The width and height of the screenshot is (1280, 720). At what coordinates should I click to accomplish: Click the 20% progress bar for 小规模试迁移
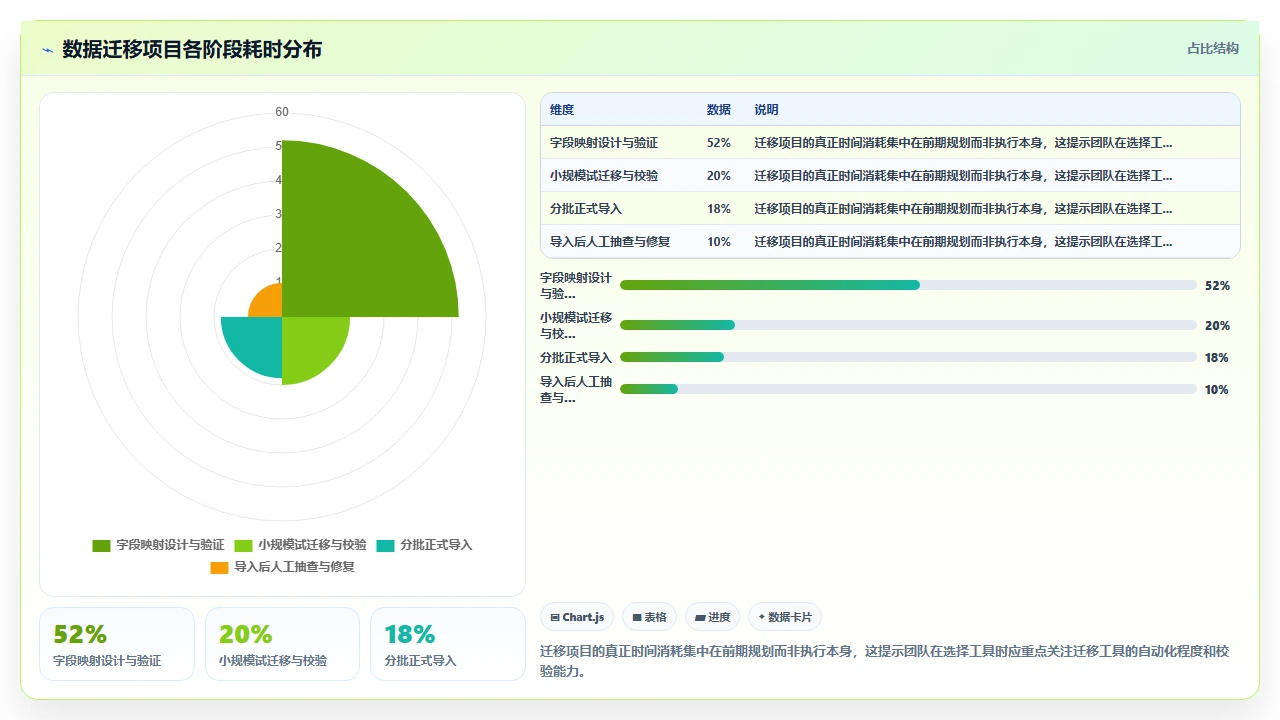click(908, 325)
